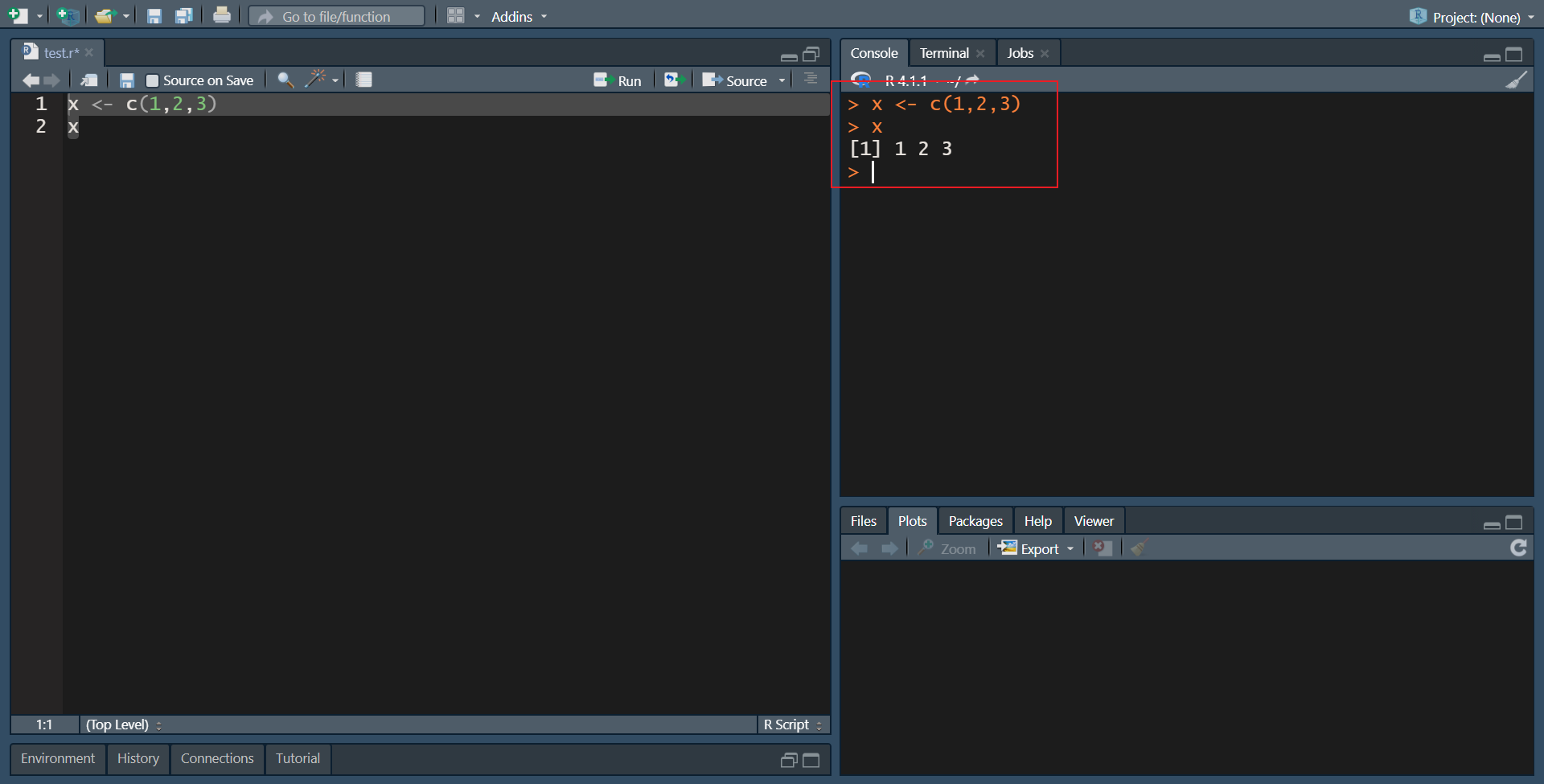Save test.r using editor toolbar icon
Image resolution: width=1544 pixels, height=784 pixels.
(x=126, y=80)
